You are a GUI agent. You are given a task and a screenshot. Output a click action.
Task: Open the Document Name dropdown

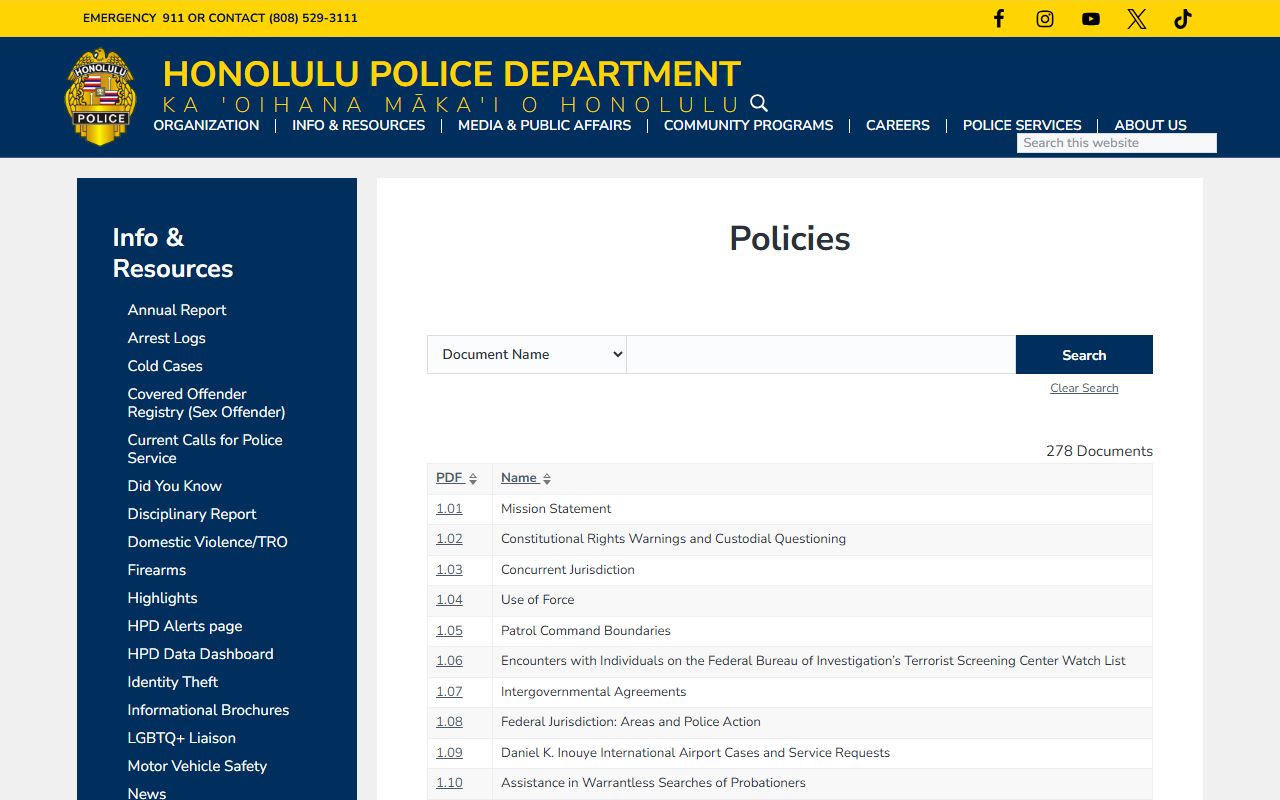pos(527,354)
